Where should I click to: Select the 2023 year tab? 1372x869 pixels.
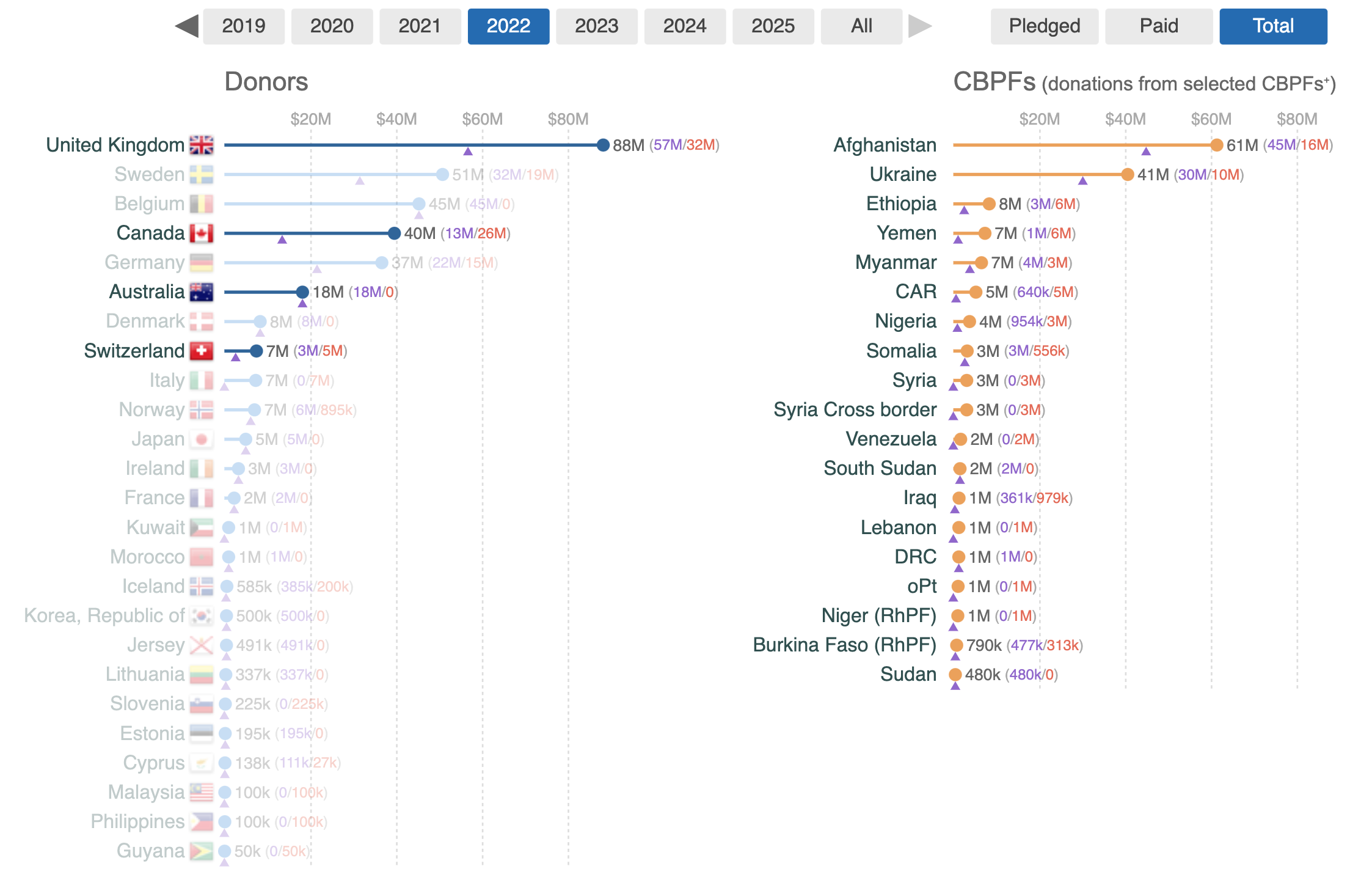[597, 26]
